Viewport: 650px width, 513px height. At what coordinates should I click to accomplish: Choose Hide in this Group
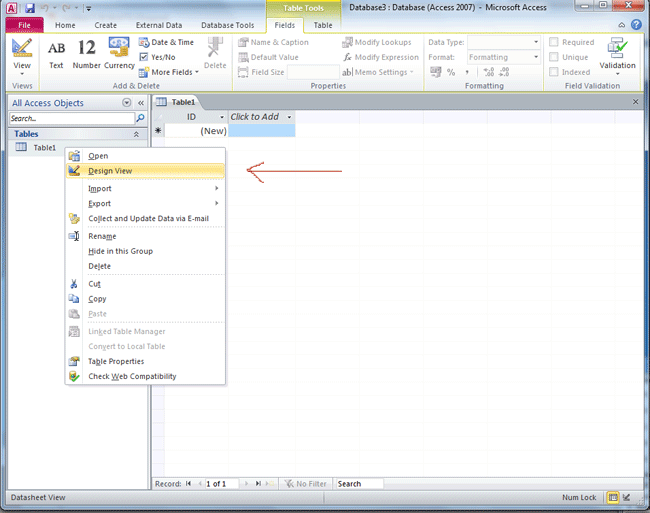(x=145, y=251)
